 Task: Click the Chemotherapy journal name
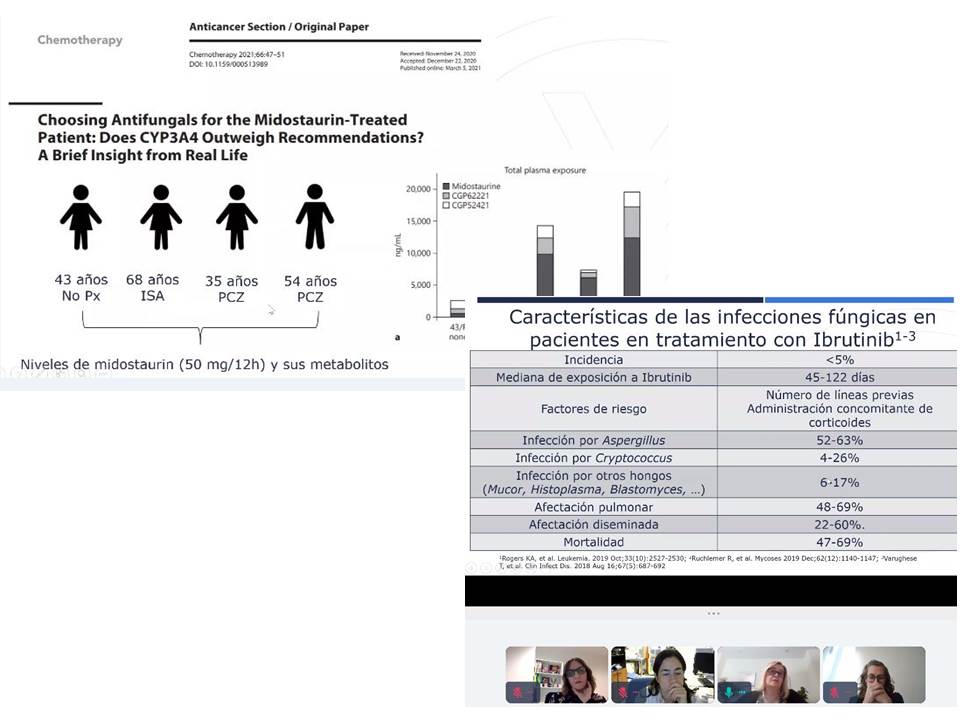click(80, 40)
